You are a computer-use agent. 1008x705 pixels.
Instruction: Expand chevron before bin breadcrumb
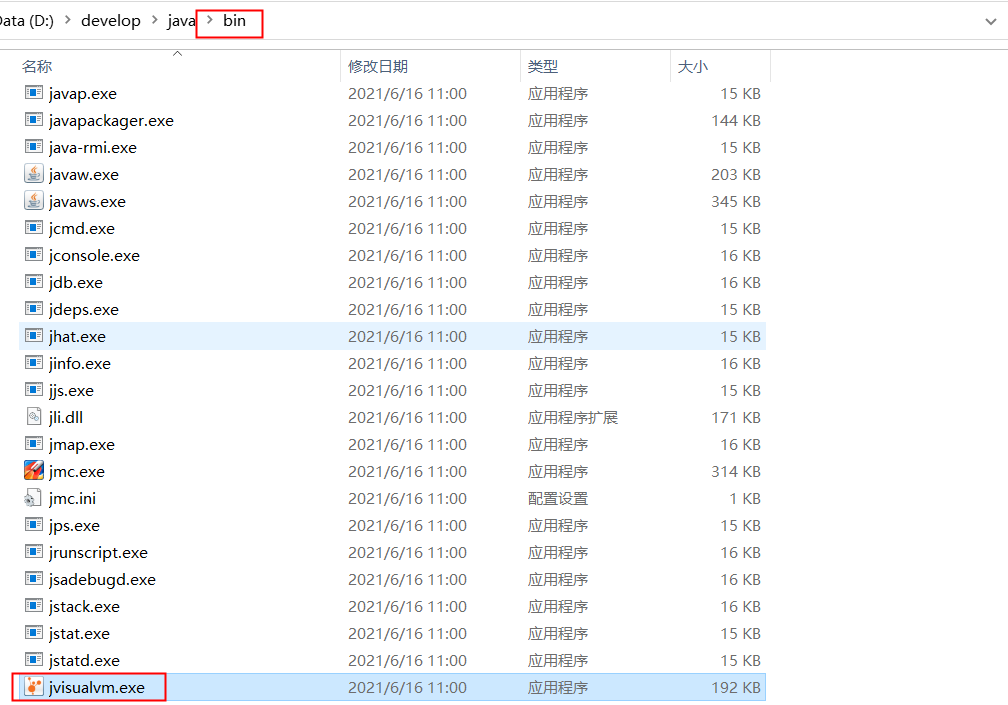click(x=209, y=21)
